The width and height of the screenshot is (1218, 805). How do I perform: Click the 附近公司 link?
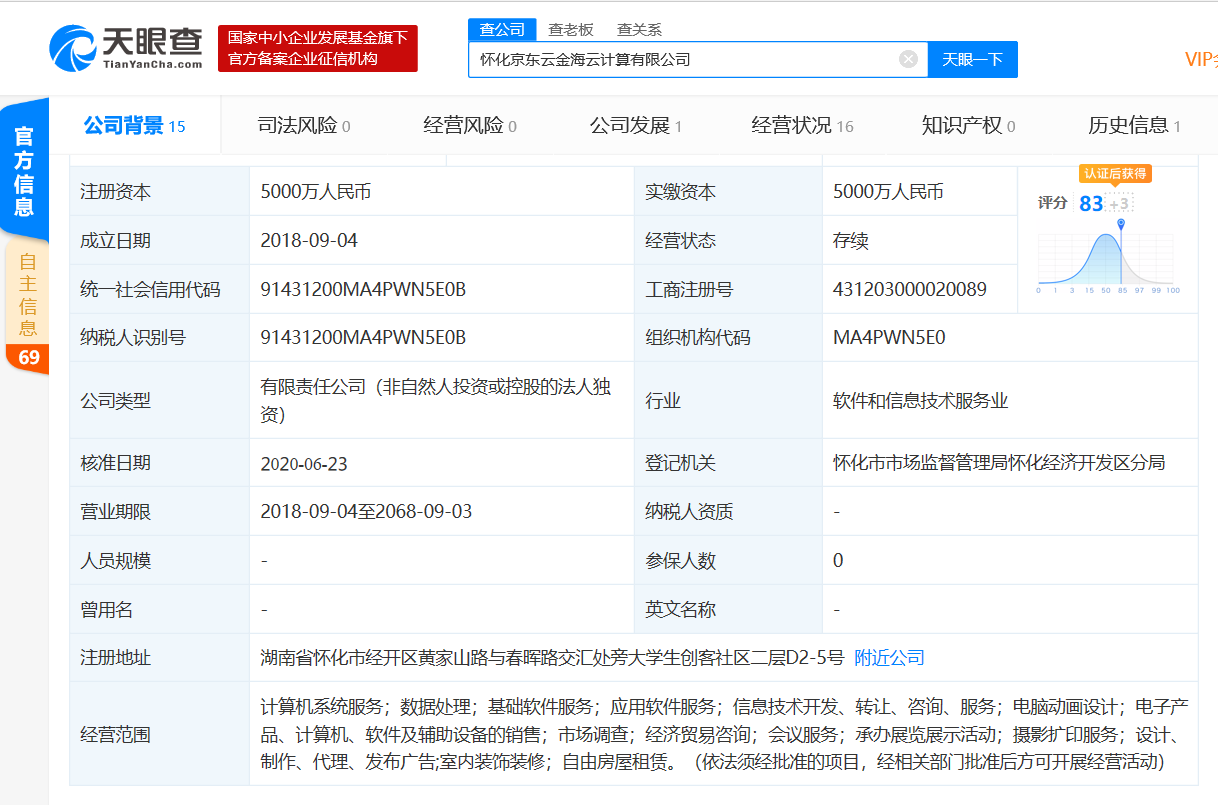pos(889,658)
